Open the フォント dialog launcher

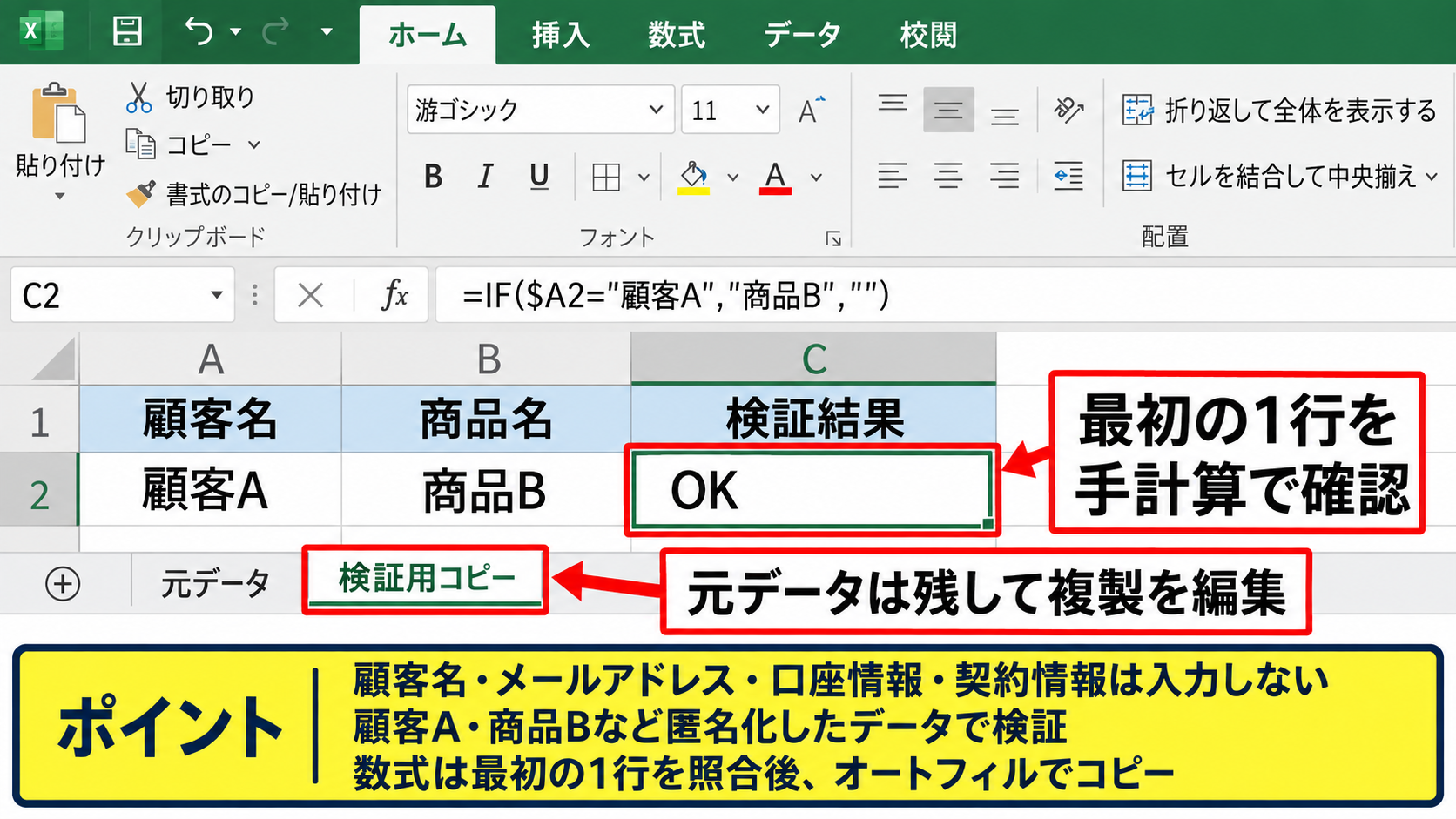click(x=833, y=238)
